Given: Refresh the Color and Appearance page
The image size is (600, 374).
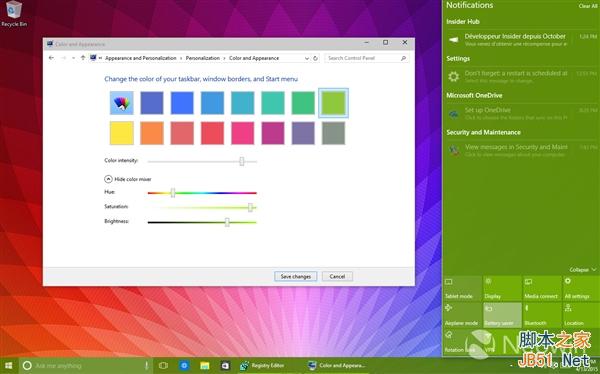Looking at the screenshot, I should [x=315, y=58].
